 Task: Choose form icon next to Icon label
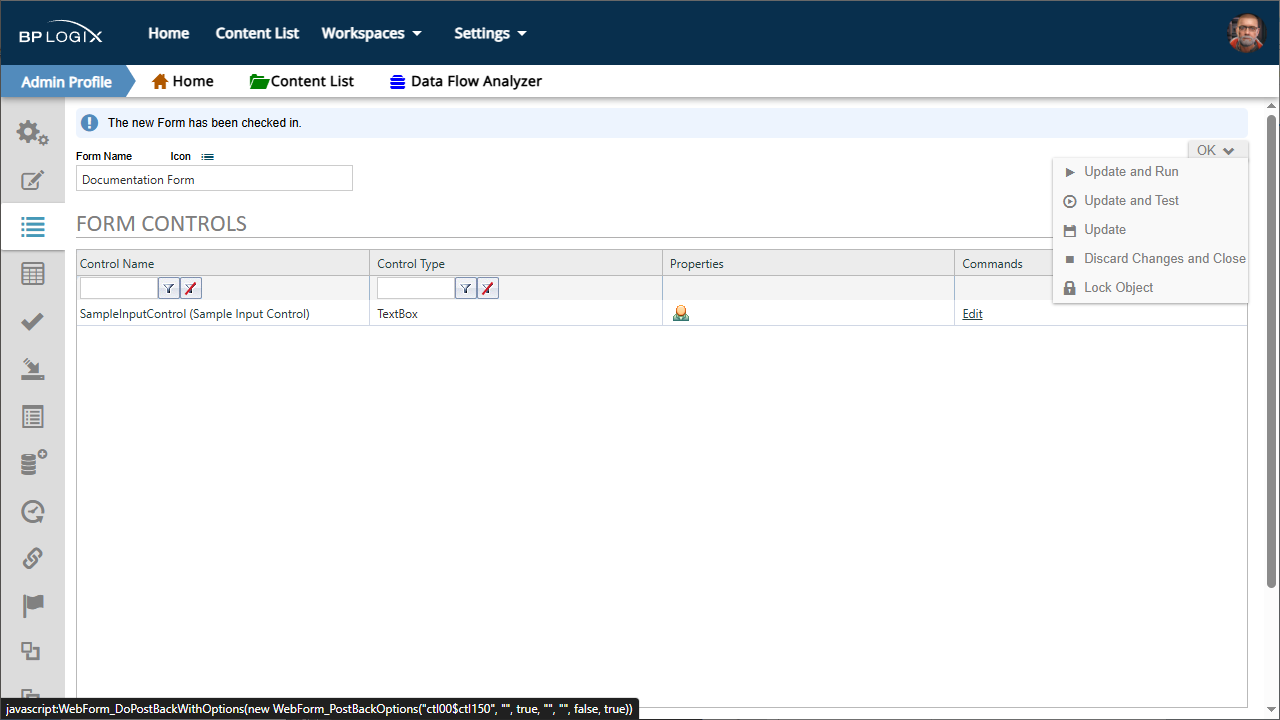[x=207, y=157]
